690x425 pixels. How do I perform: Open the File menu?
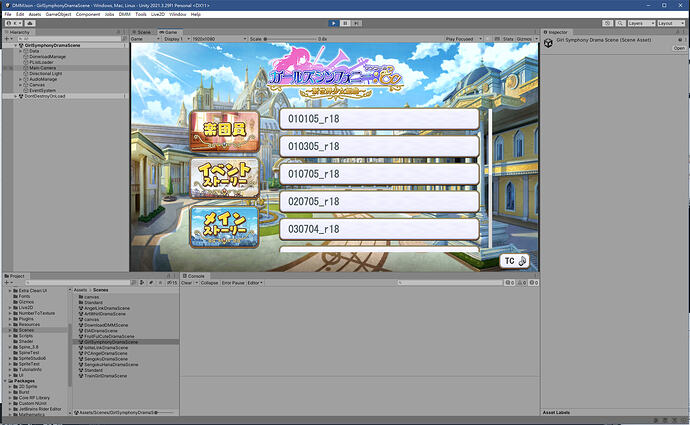click(8, 14)
